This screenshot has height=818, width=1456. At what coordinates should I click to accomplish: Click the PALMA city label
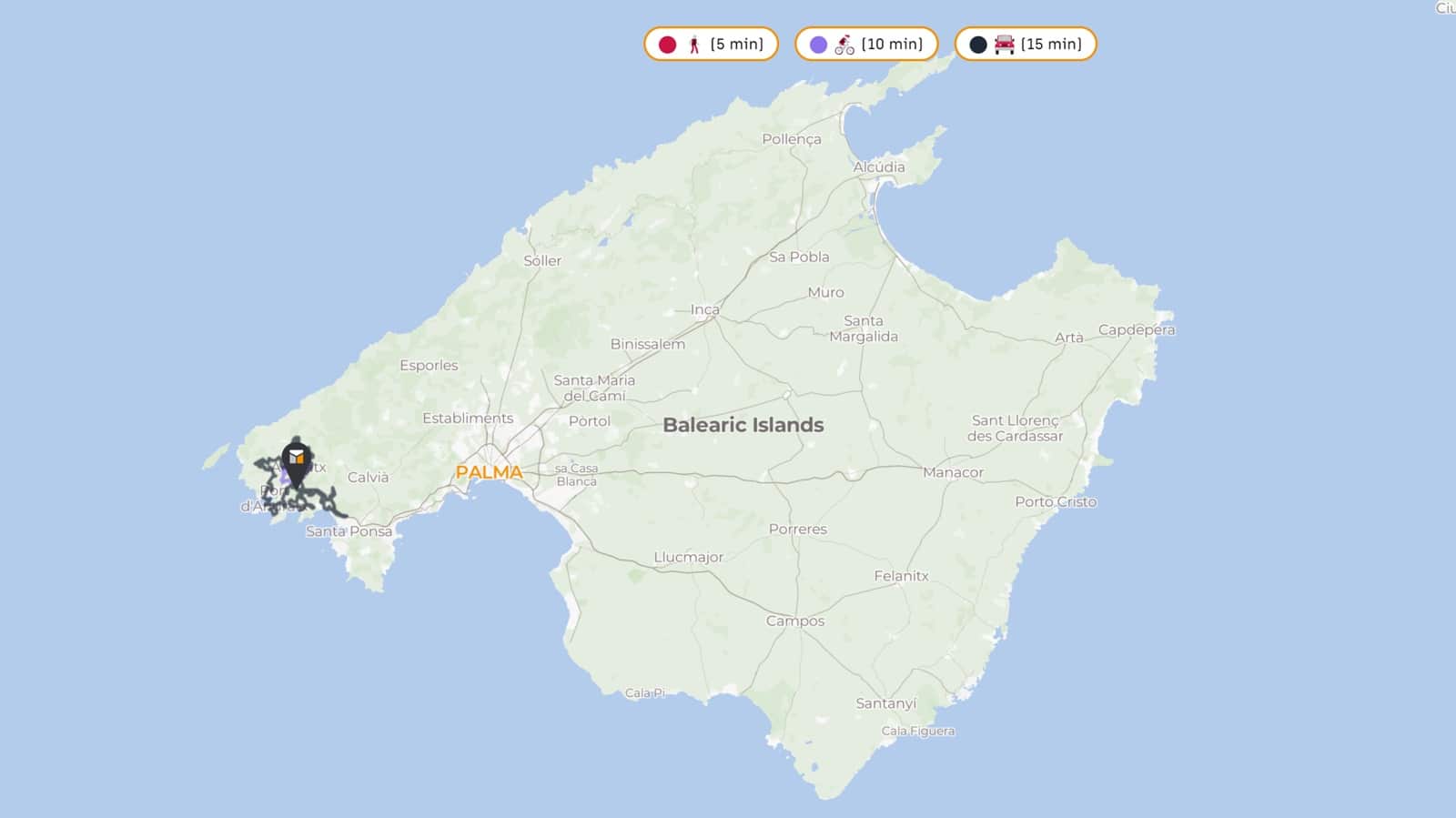click(x=489, y=472)
